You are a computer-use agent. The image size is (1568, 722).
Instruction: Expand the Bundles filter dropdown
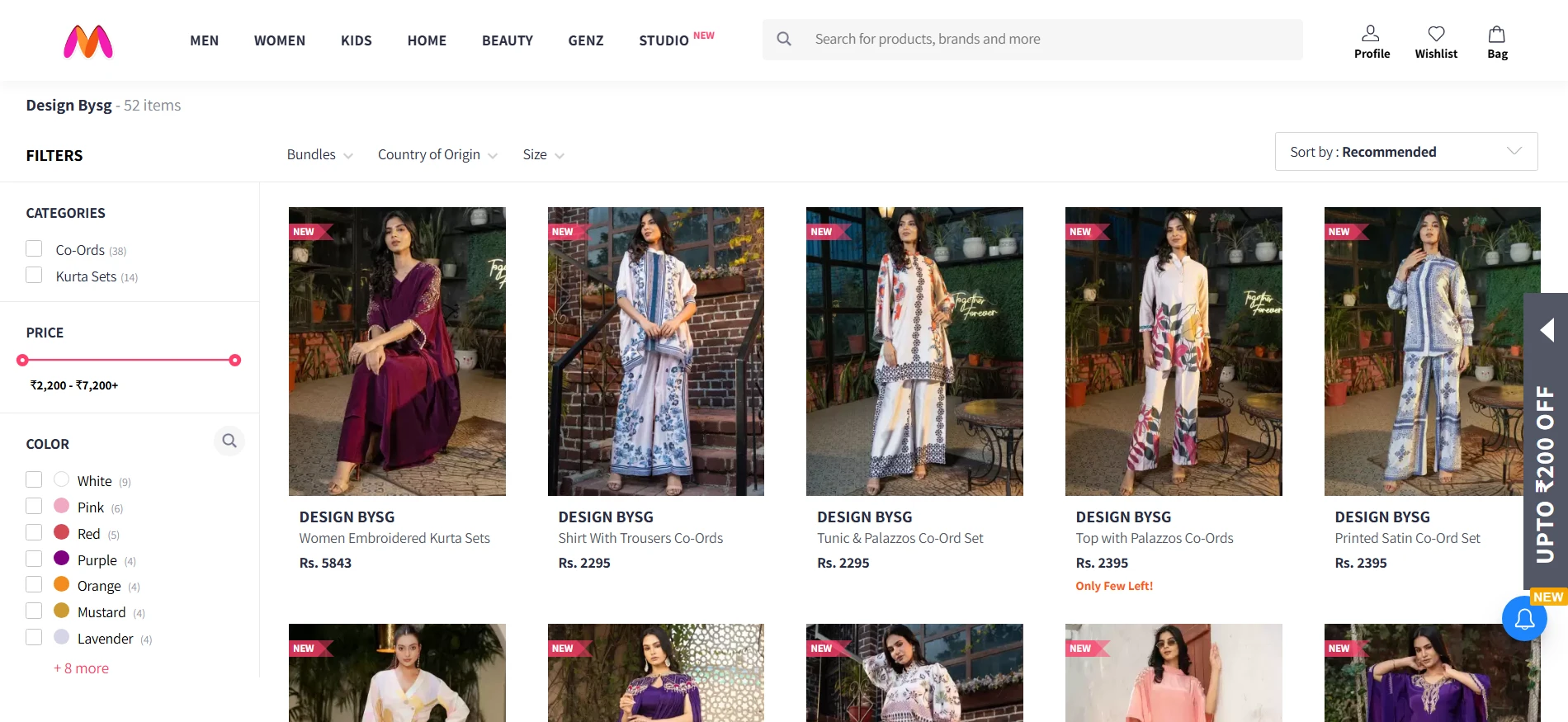[x=319, y=155]
